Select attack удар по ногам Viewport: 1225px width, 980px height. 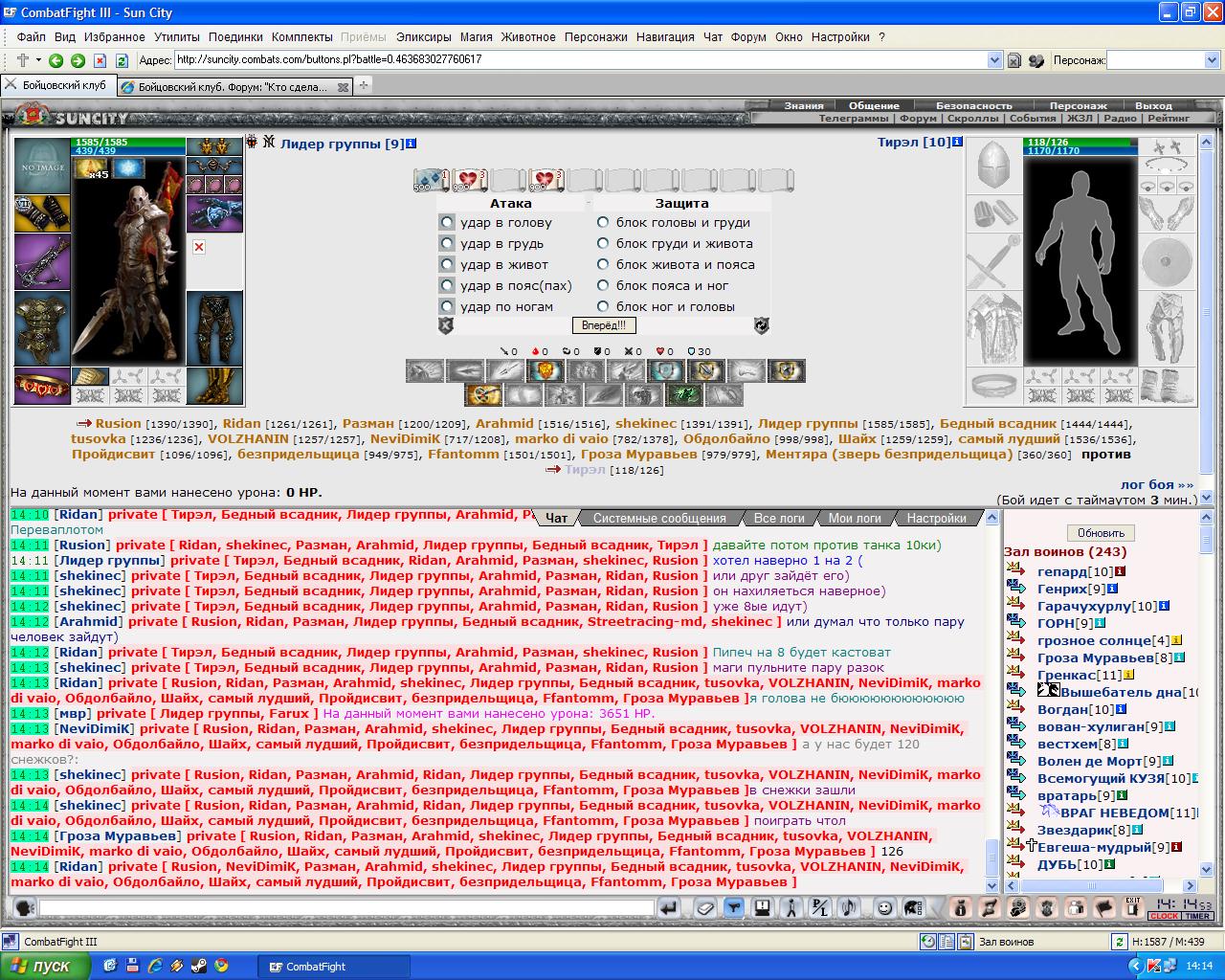tap(447, 306)
